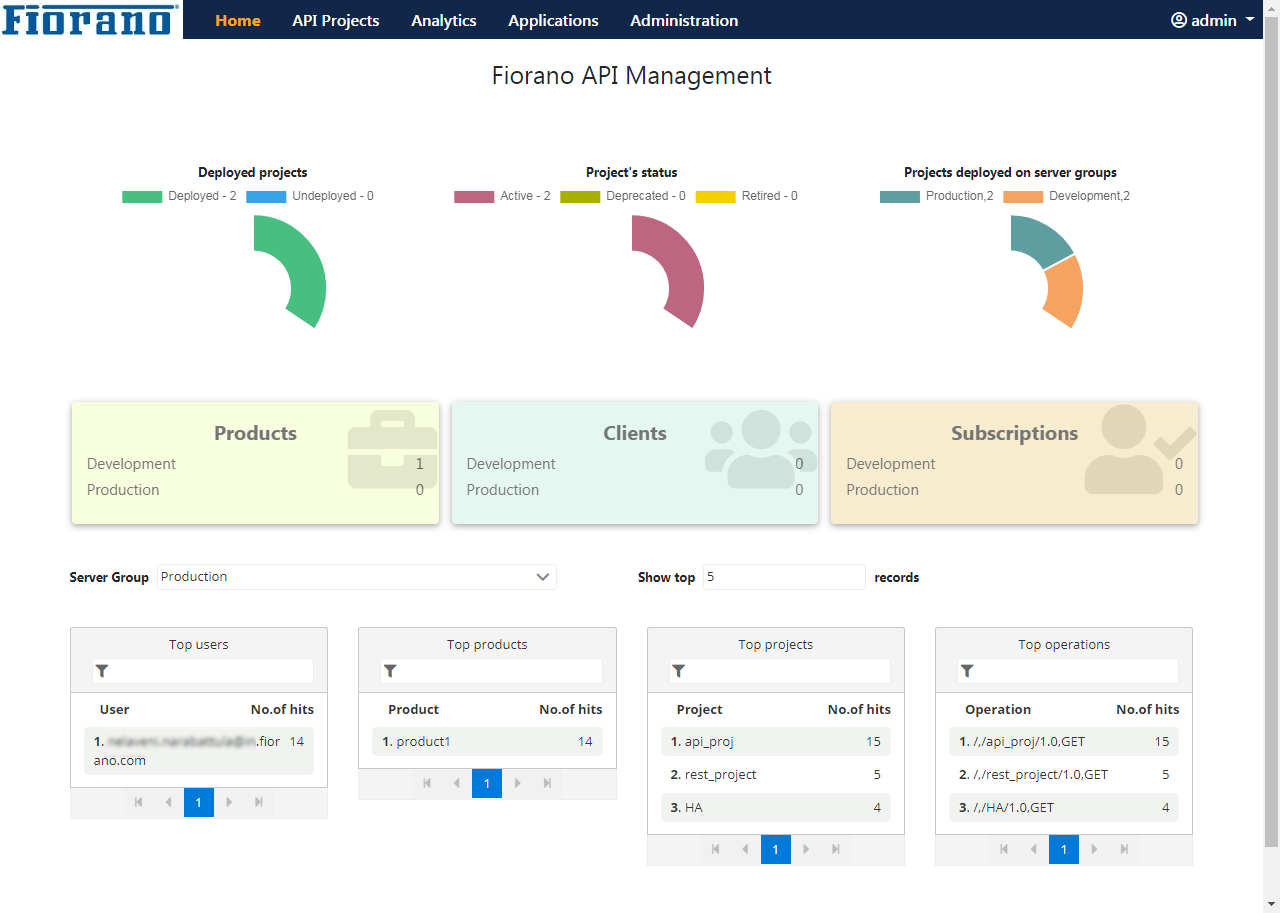Toggle the Undeployed legend item

point(310,196)
